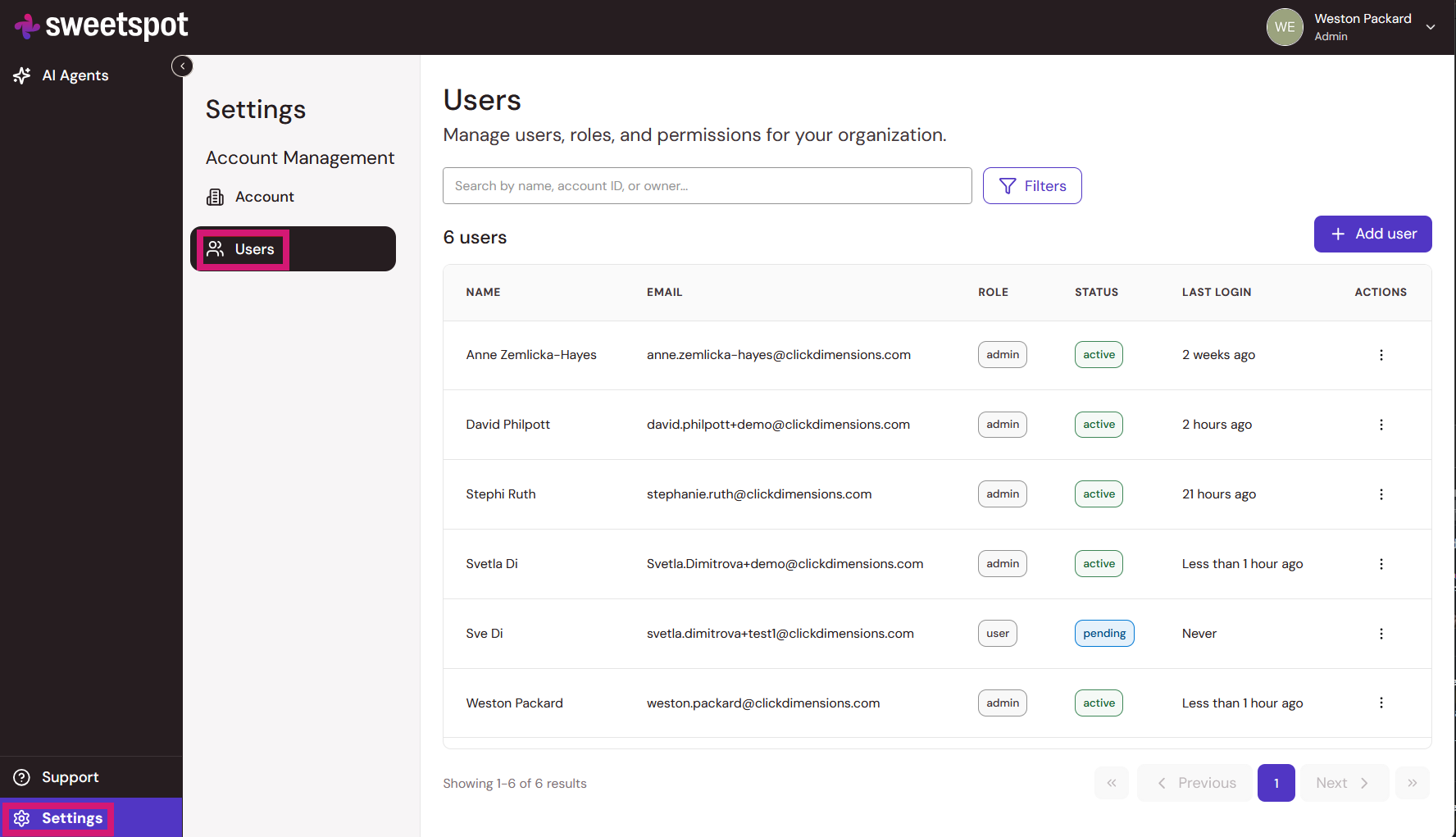Click email weston.packard@clickdimensions.com
This screenshot has width=1456, height=837.
coord(763,703)
